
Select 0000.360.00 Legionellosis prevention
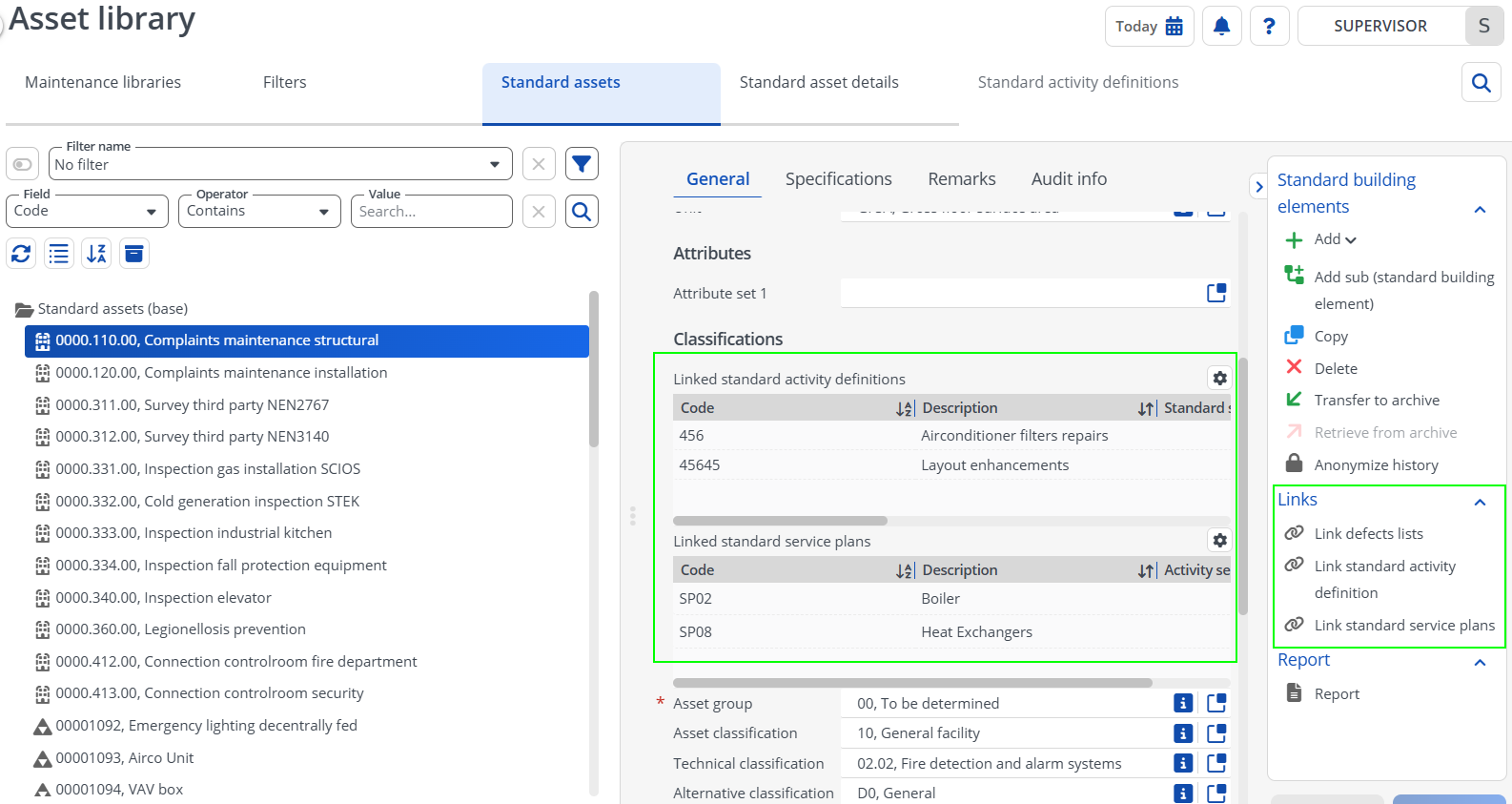180,629
